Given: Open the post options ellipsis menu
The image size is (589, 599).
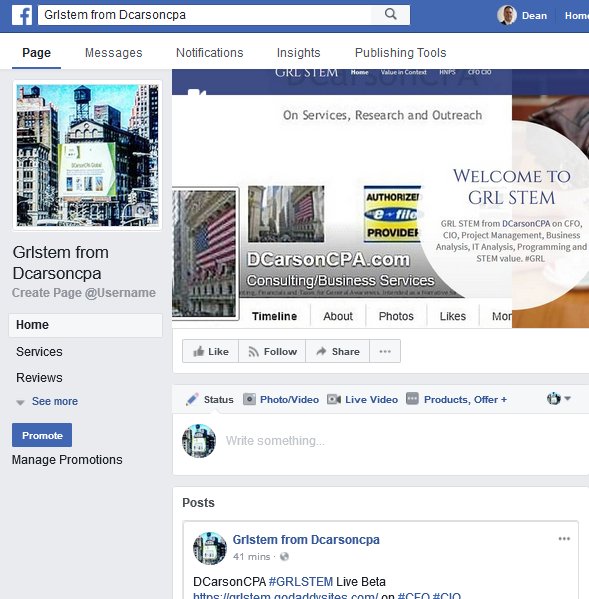Looking at the screenshot, I should tap(564, 539).
